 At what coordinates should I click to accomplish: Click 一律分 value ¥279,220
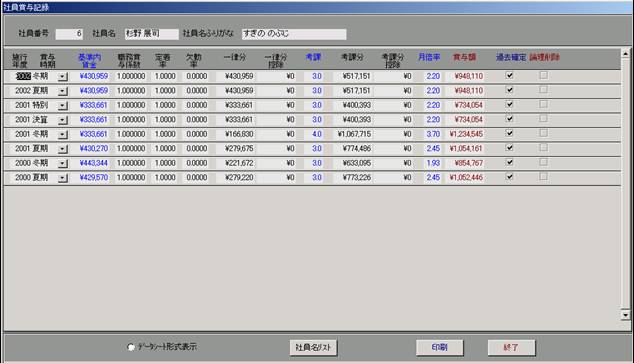[x=239, y=177]
